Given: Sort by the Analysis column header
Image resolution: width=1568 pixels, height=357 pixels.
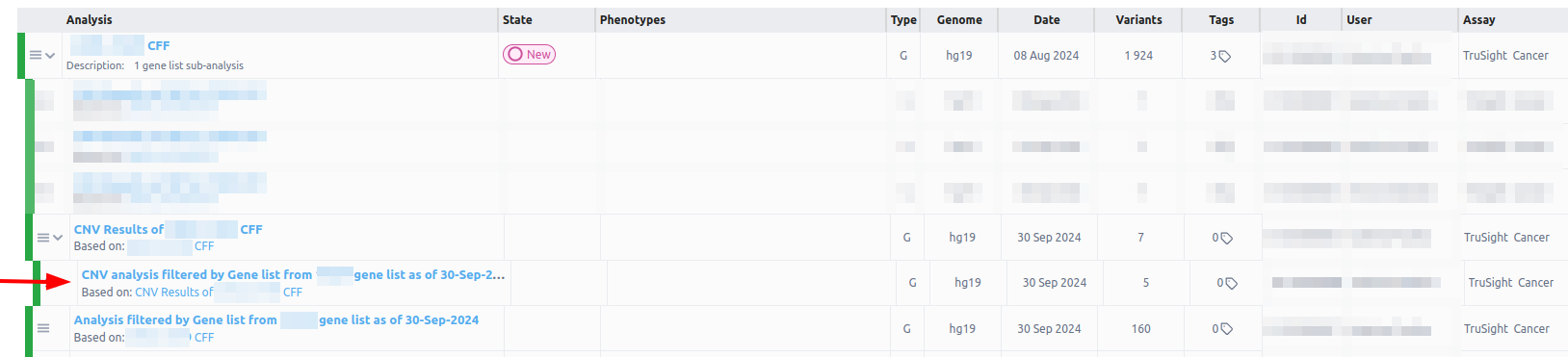Looking at the screenshot, I should pyautogui.click(x=90, y=19).
